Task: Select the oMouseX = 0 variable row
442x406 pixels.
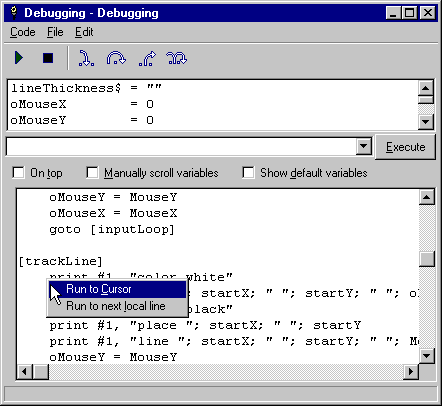Action: pos(213,104)
